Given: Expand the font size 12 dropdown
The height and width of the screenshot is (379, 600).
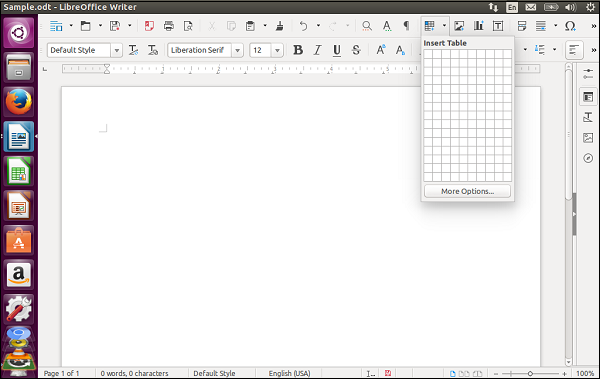Looking at the screenshot, I should coord(277,50).
